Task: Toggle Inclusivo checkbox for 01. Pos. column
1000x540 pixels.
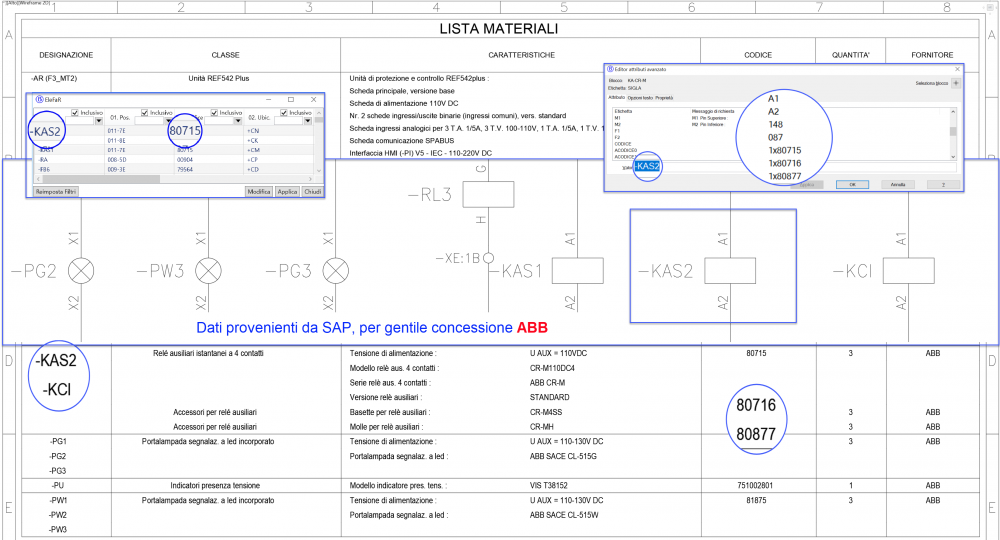Action: (145, 113)
